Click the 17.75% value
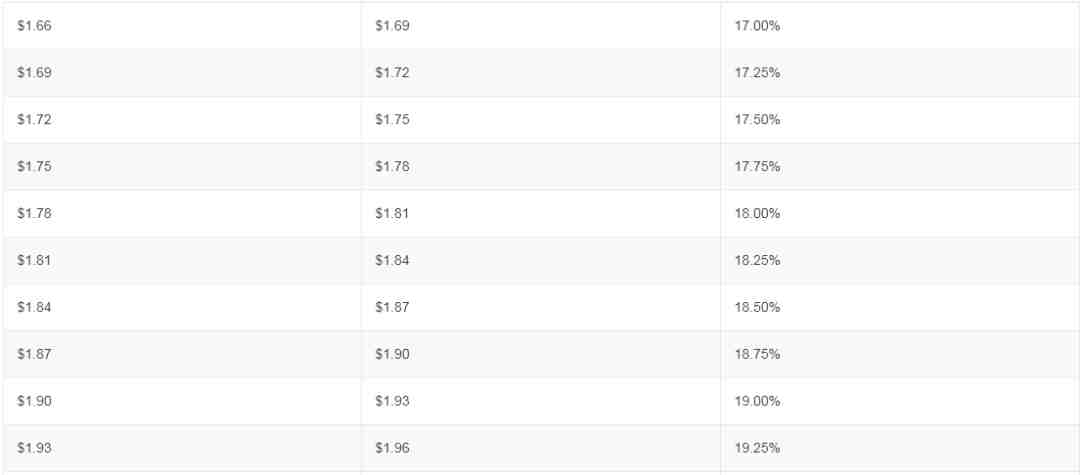 (757, 167)
